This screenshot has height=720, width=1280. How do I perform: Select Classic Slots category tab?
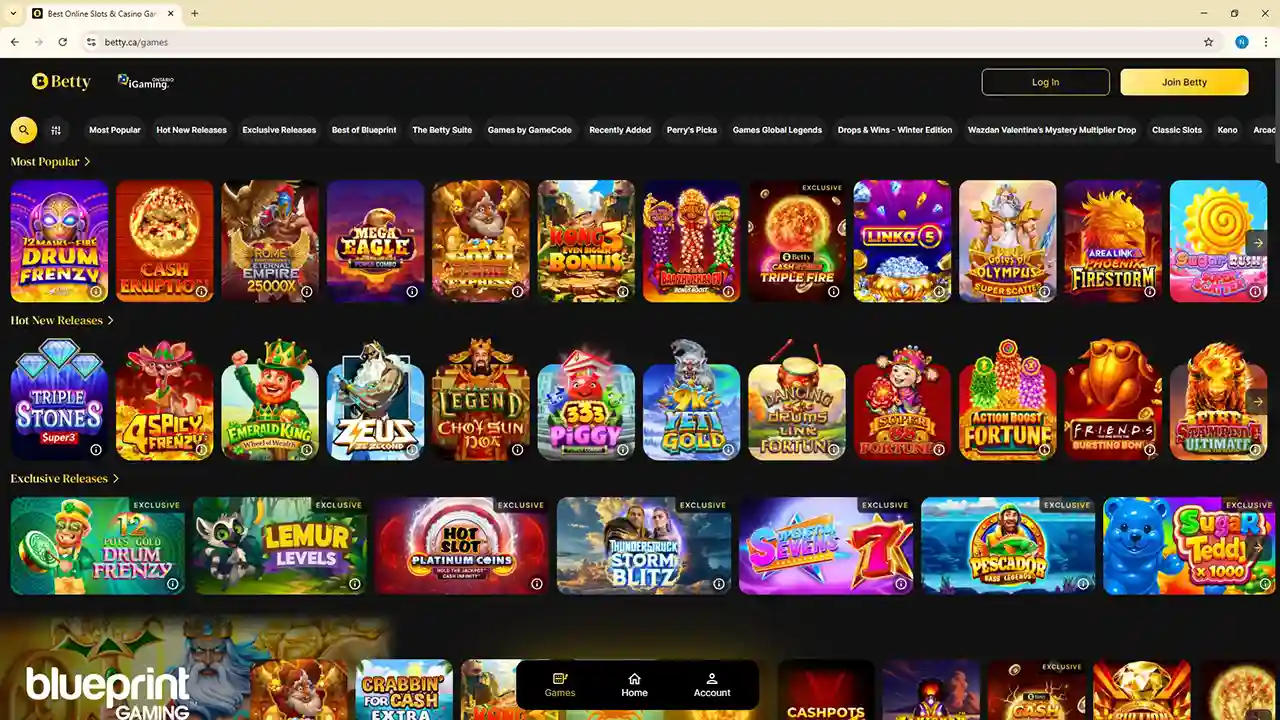(1177, 130)
